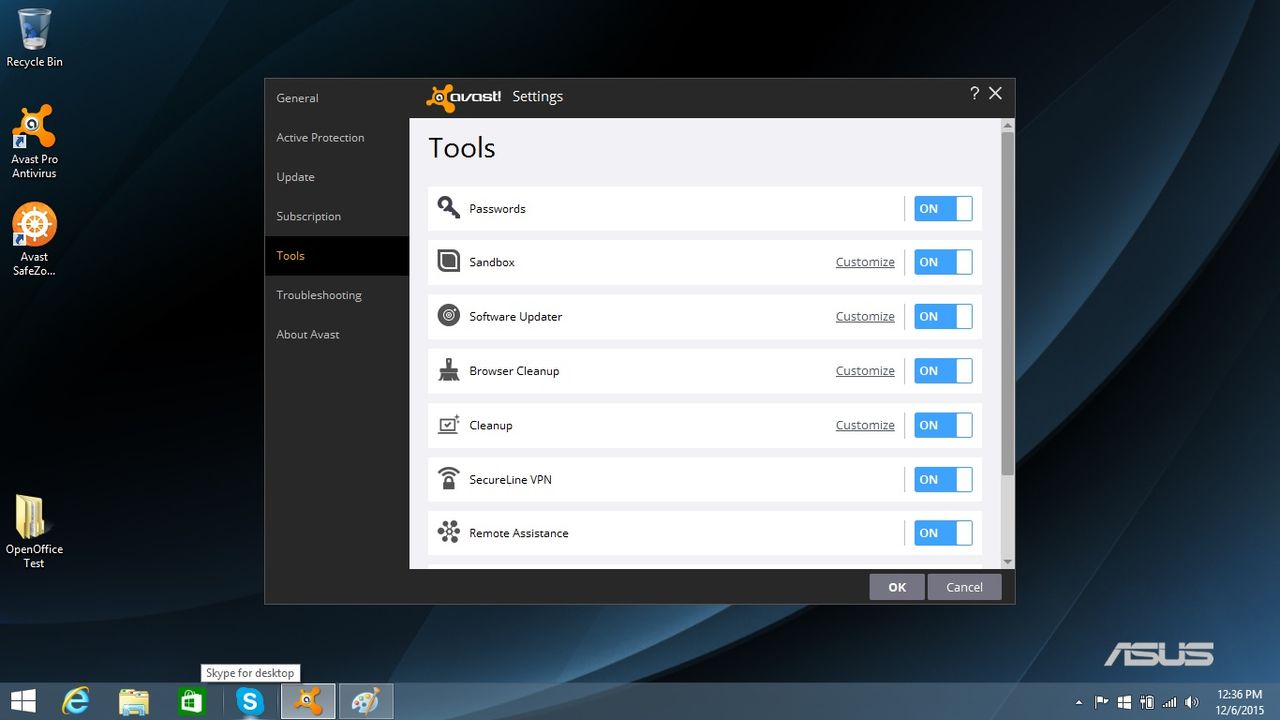Go to Active Protection settings
Screen dimensions: 1280x720
tap(337, 137)
